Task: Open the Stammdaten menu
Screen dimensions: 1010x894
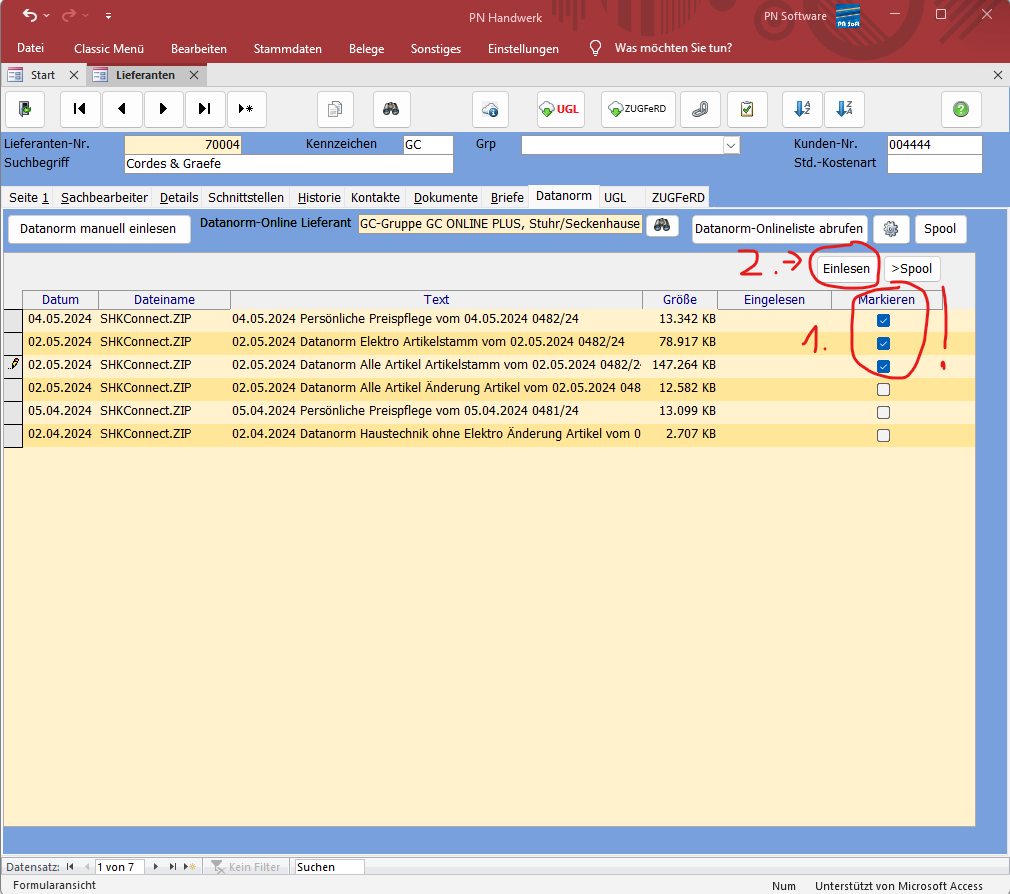Action: click(287, 49)
